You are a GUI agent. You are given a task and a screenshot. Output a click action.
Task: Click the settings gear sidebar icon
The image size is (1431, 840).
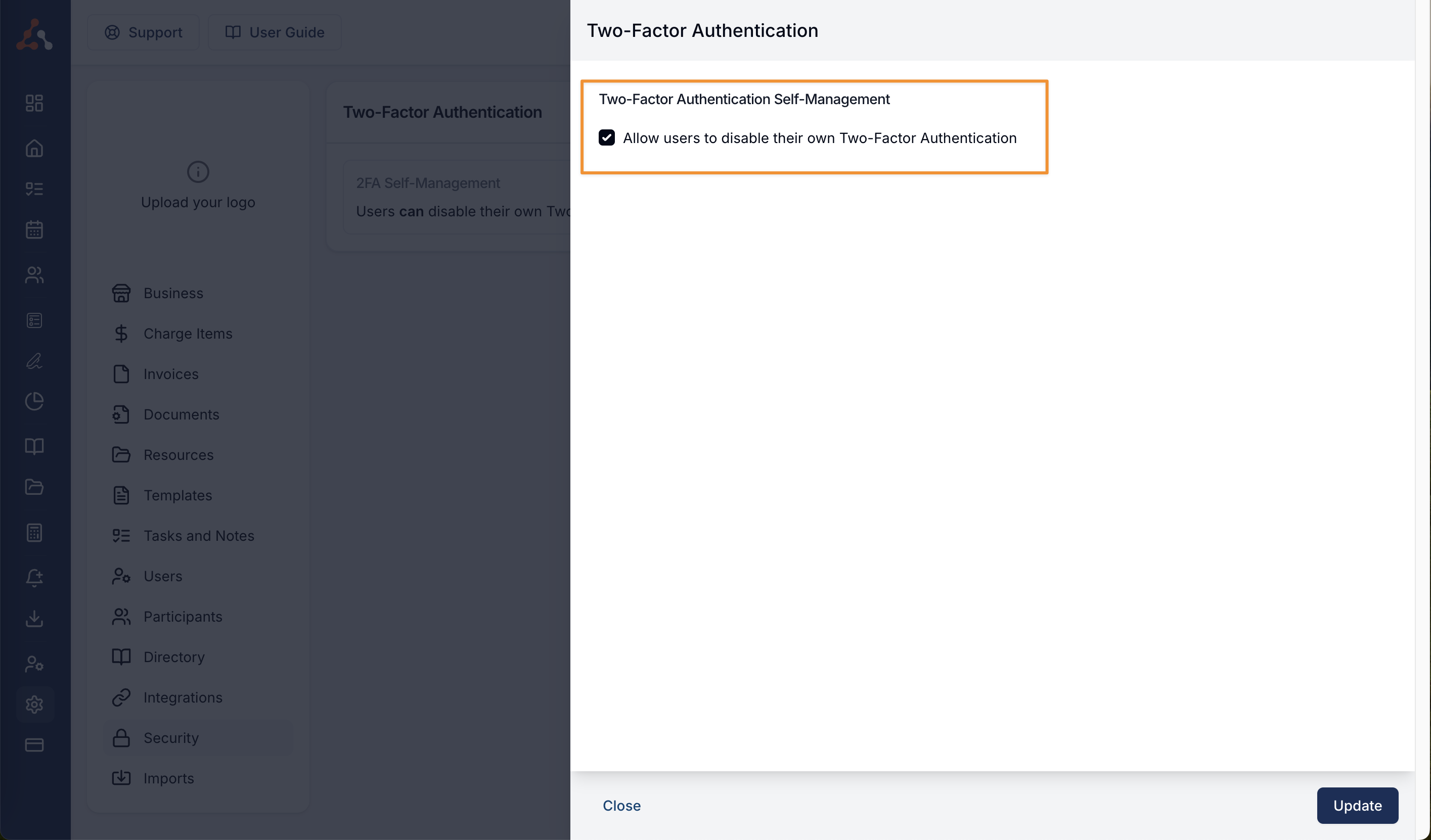pyautogui.click(x=34, y=704)
